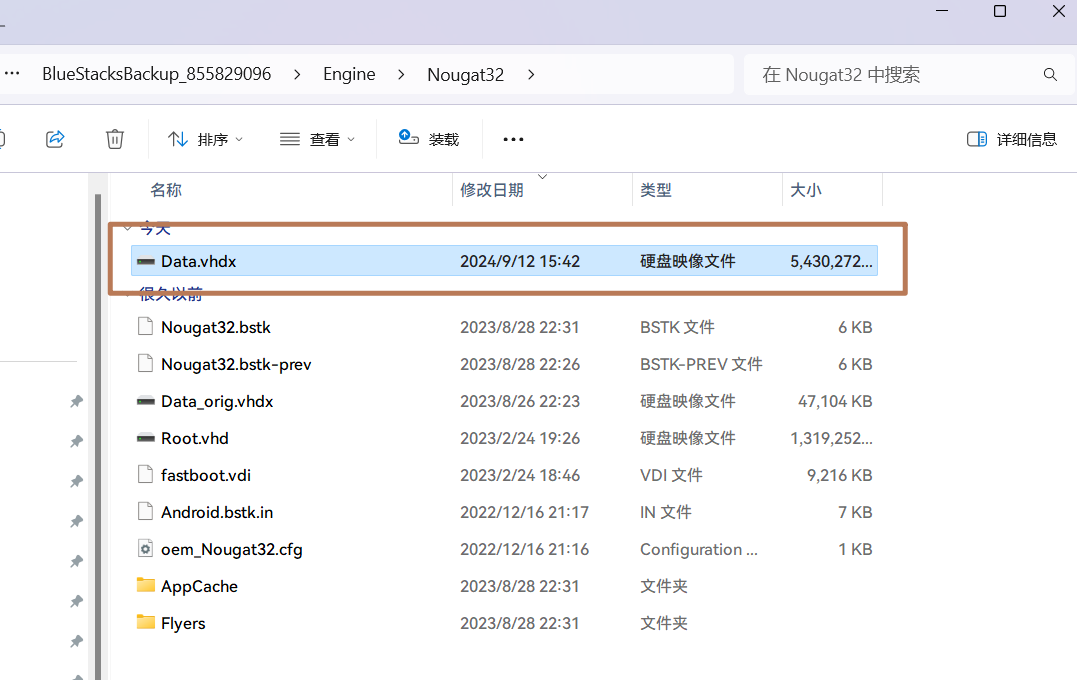
Task: Go to BlueStacksBackup_855829096 breadcrumb
Action: [157, 74]
